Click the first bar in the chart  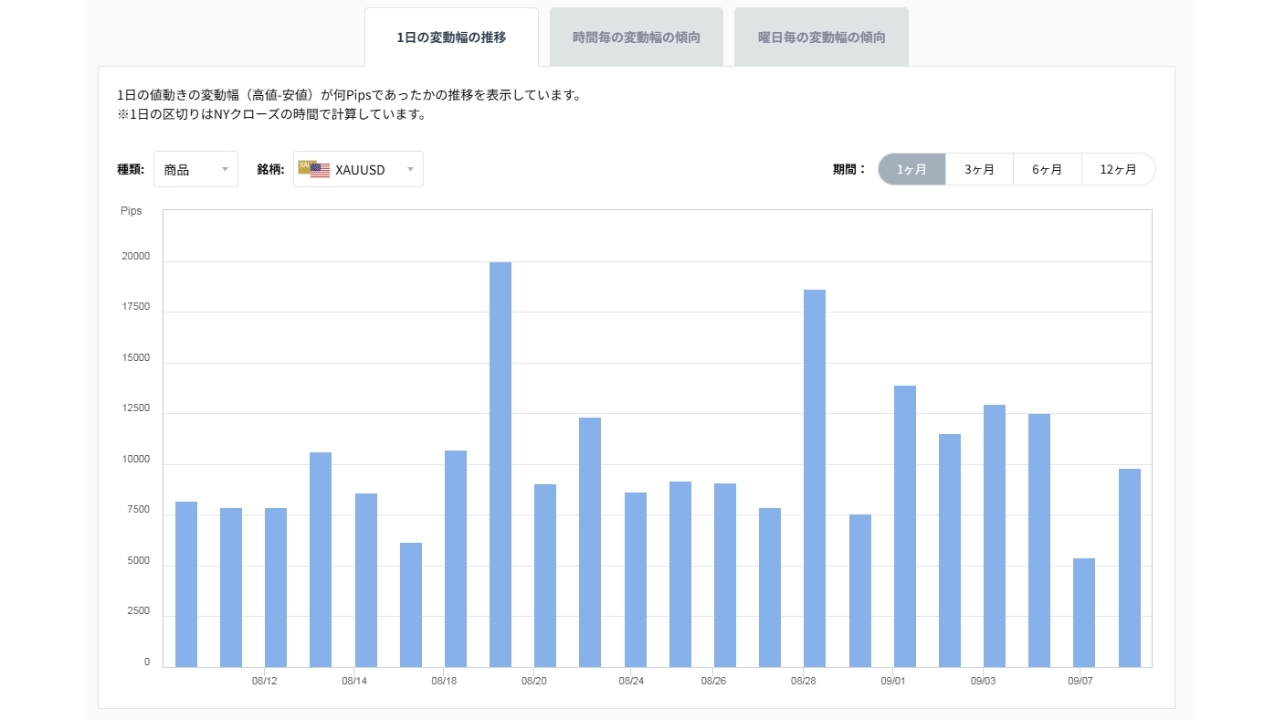[x=186, y=584]
